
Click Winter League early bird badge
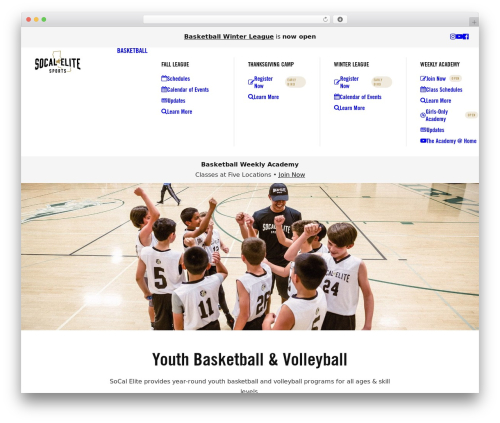(x=382, y=82)
